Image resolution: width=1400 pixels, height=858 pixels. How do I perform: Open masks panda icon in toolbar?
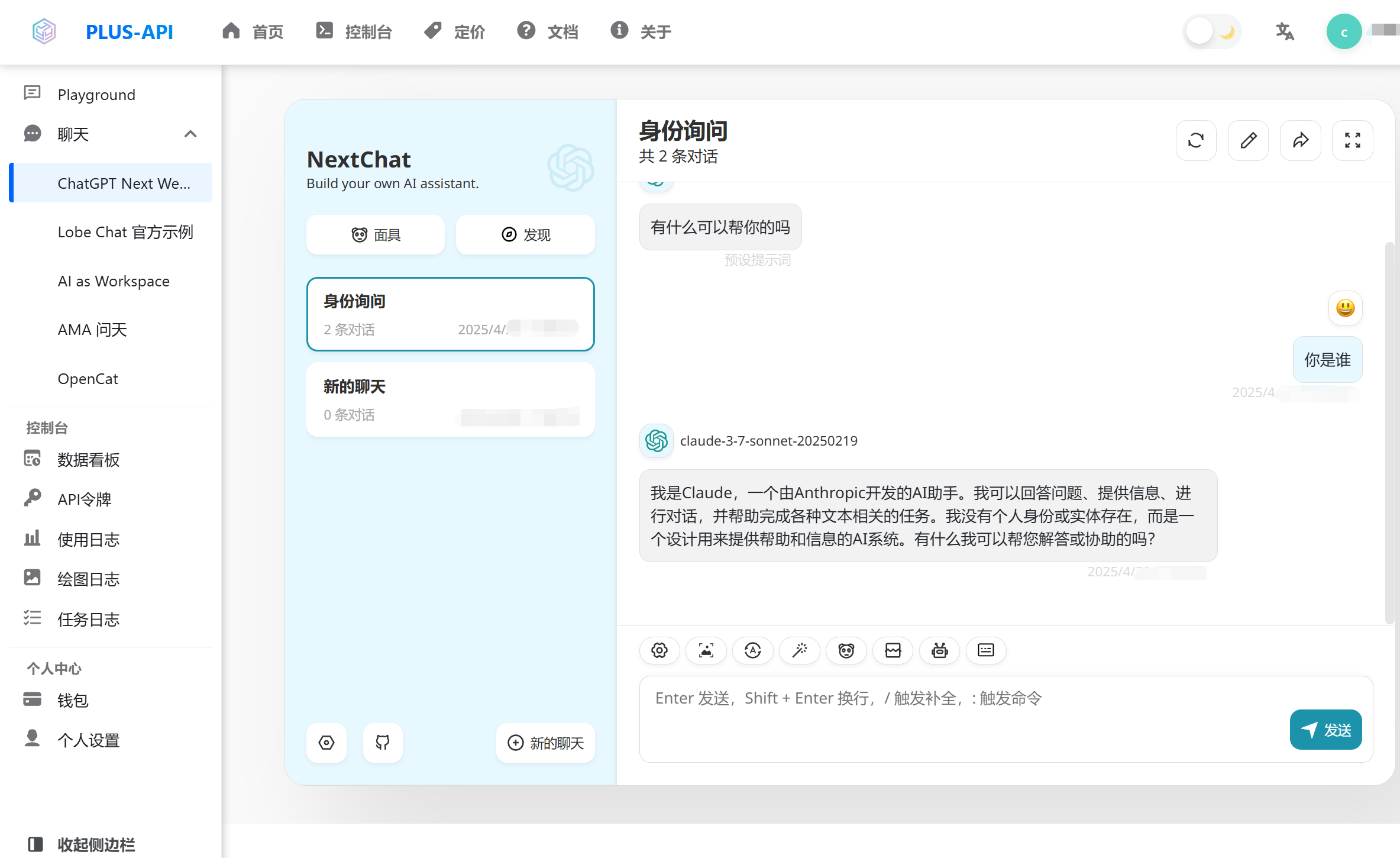coord(846,650)
